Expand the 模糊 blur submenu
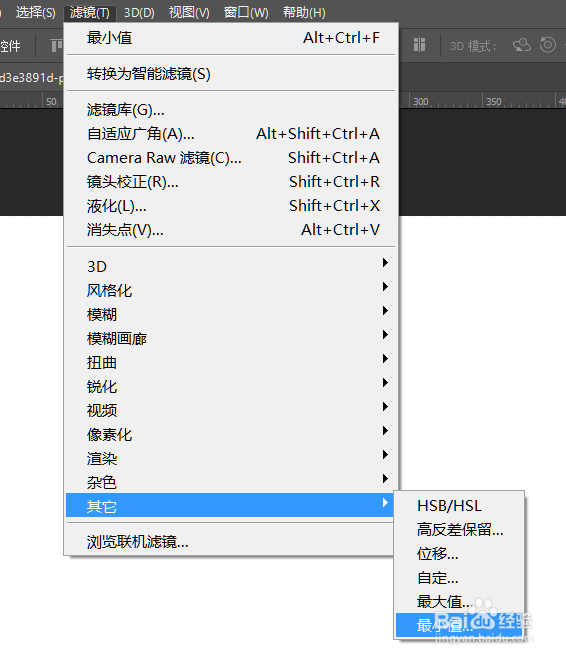The height and width of the screenshot is (658, 566). click(231, 314)
